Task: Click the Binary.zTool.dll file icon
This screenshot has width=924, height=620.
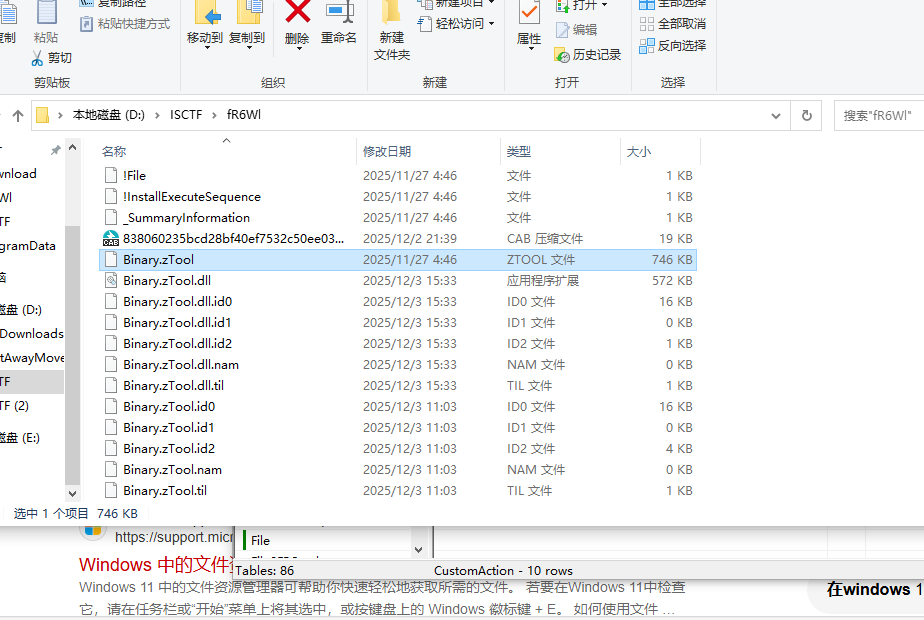Action: [111, 281]
